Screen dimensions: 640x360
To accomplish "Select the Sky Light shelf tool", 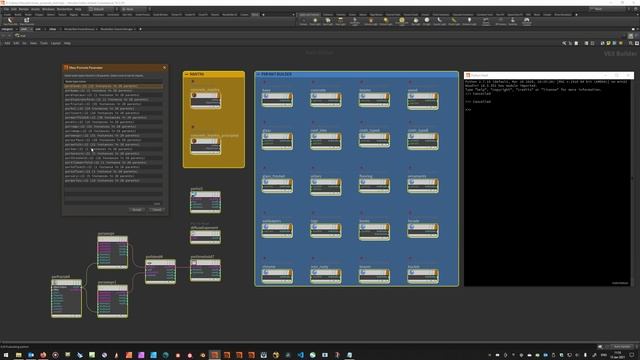I will (416, 21).
